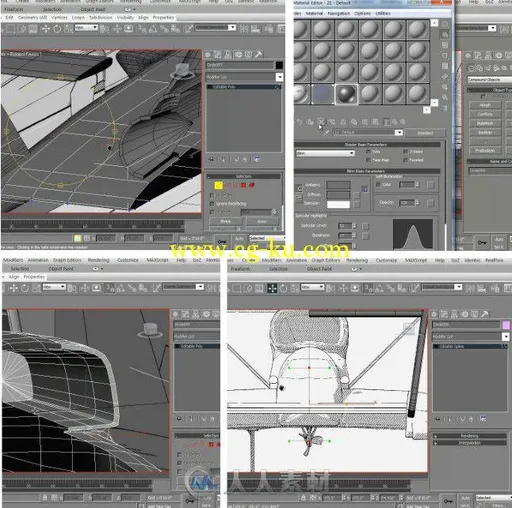Click Grow button in Selection rollout

(x=262, y=221)
